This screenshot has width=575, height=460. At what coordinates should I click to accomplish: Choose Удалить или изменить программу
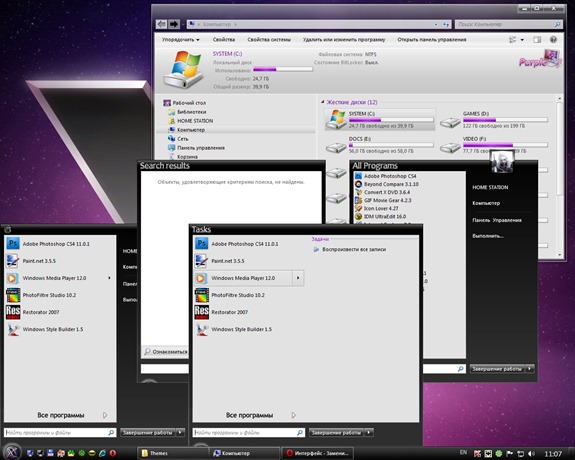click(344, 39)
